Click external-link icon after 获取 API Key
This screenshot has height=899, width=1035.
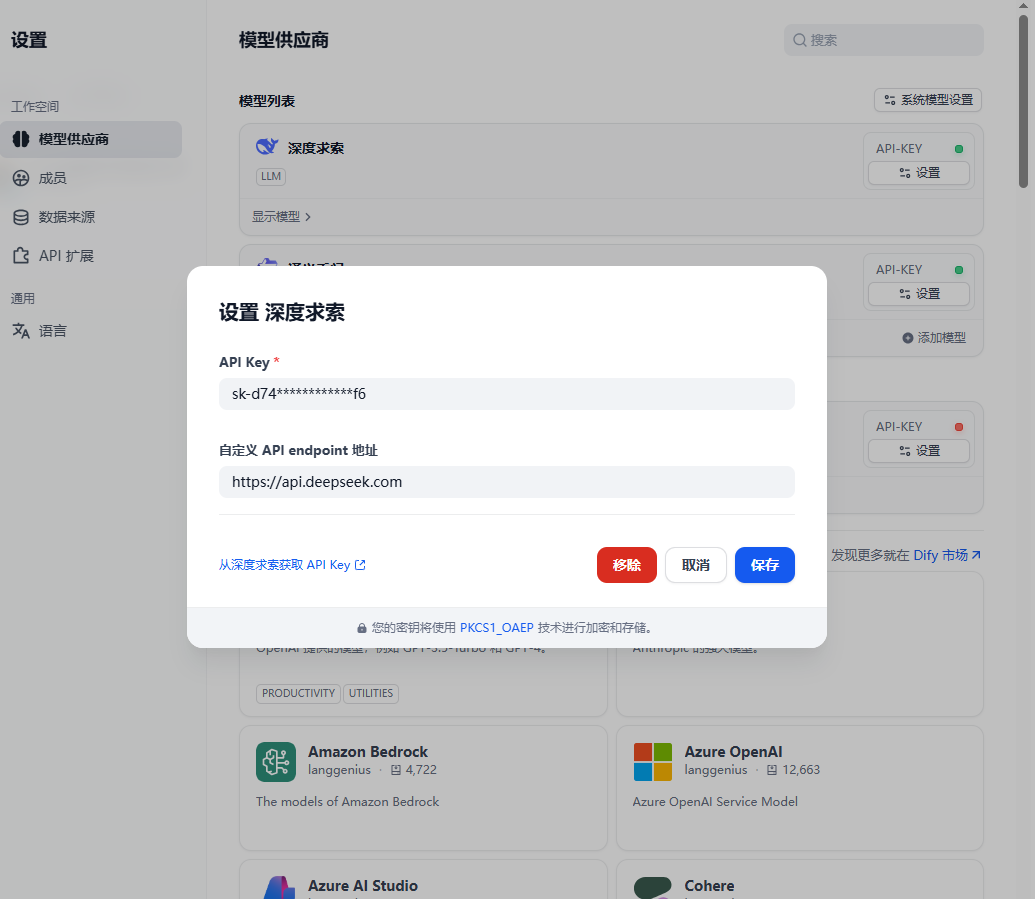pos(360,565)
